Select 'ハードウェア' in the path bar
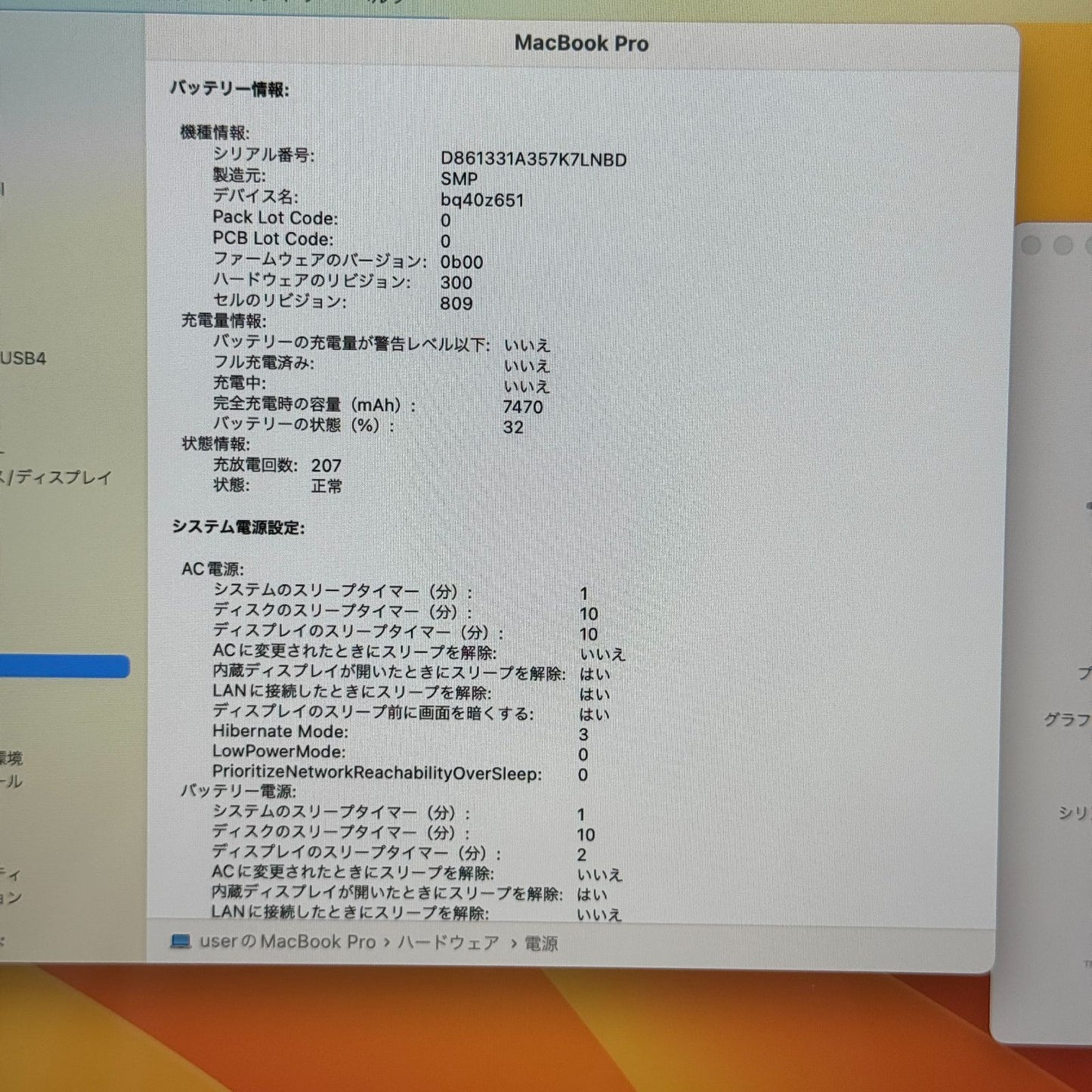 (448, 942)
